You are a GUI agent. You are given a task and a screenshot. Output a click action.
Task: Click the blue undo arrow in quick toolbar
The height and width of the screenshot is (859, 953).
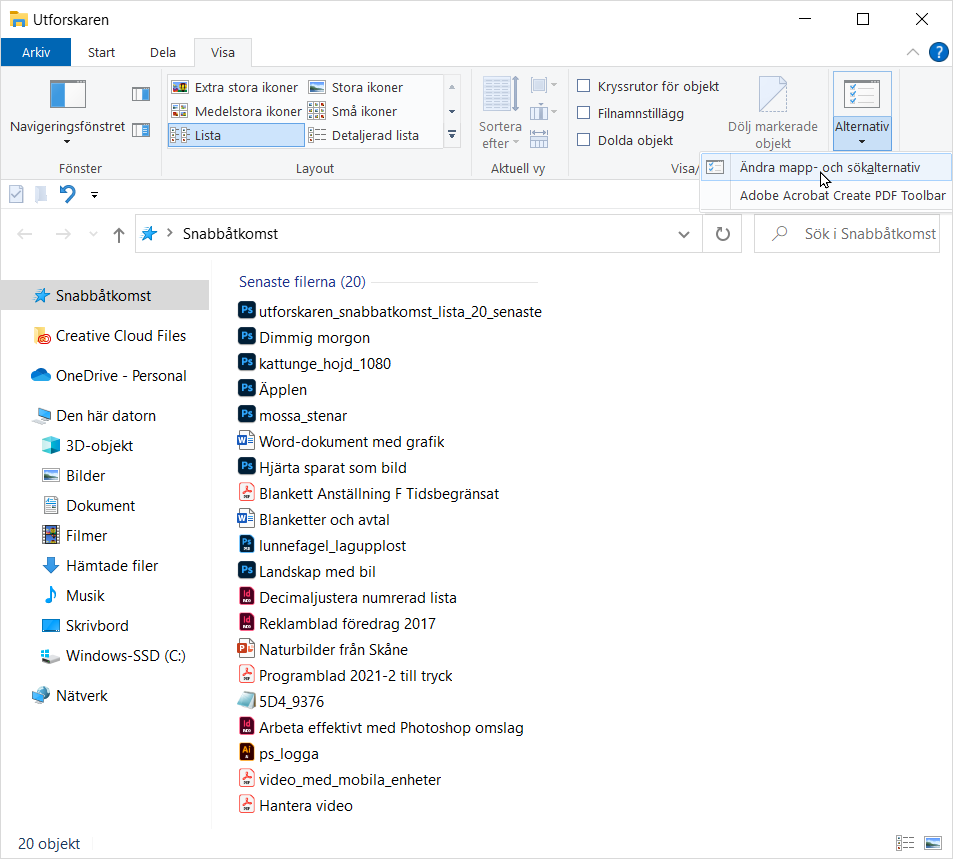pyautogui.click(x=67, y=194)
